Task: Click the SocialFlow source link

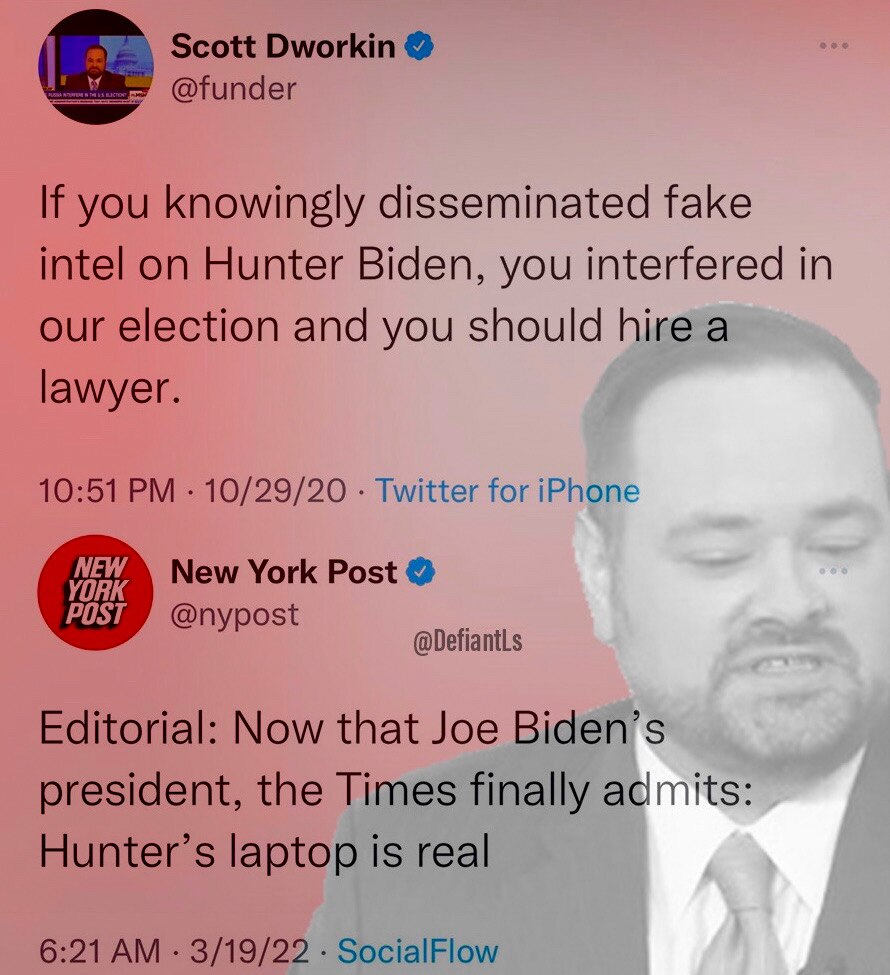Action: pos(417,951)
